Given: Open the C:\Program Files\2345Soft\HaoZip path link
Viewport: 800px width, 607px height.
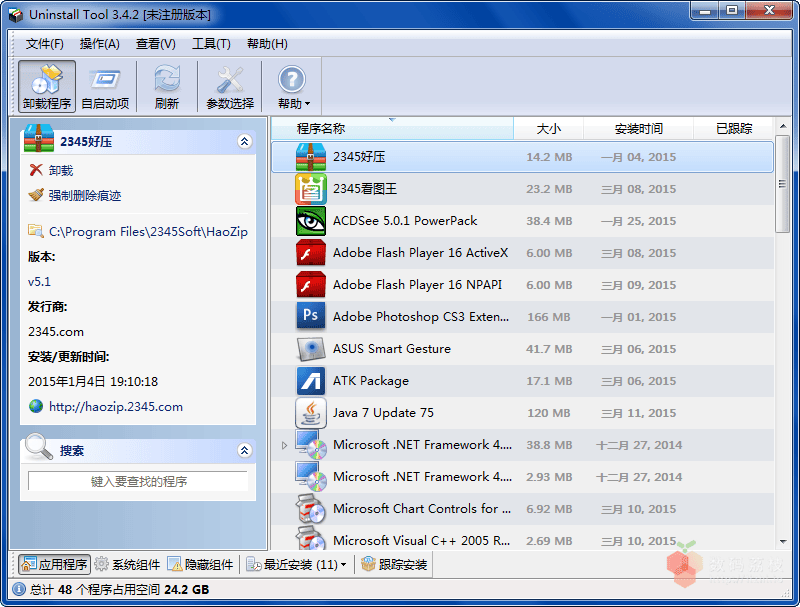Looking at the screenshot, I should click(148, 232).
